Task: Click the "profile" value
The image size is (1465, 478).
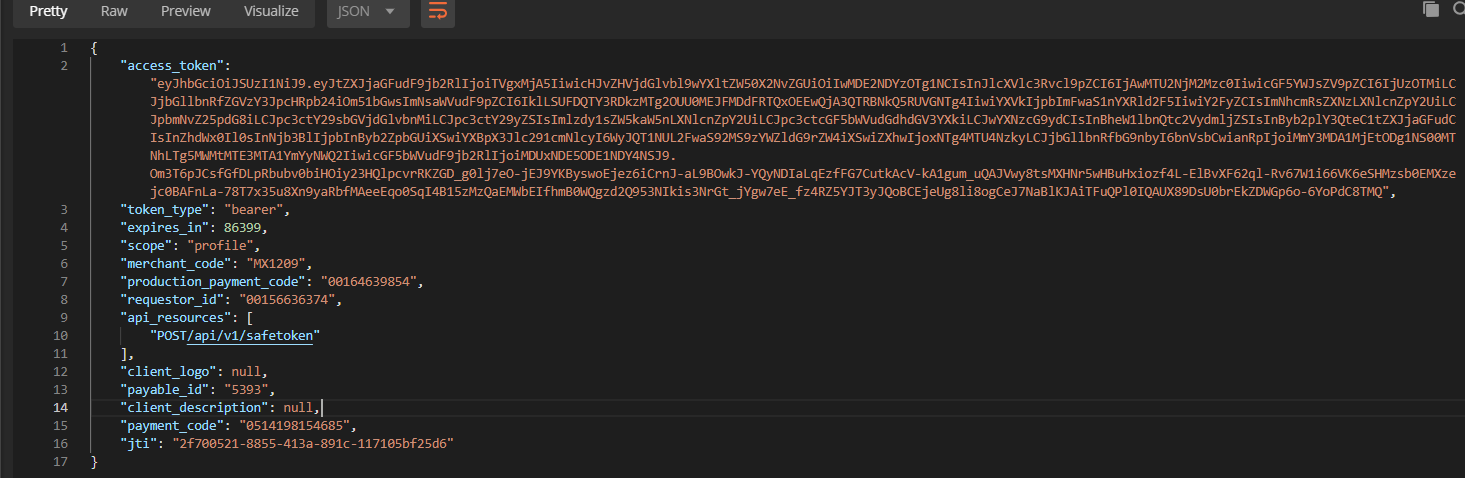Action: point(220,246)
